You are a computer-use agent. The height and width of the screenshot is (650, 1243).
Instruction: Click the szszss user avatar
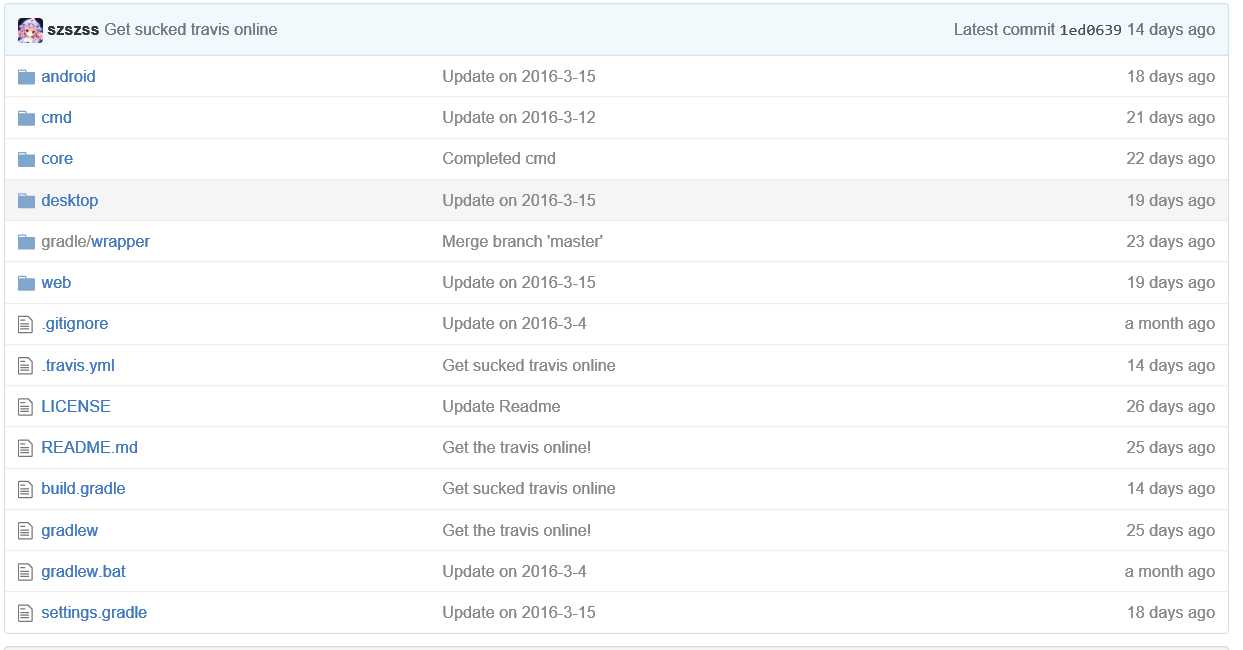pyautogui.click(x=30, y=30)
